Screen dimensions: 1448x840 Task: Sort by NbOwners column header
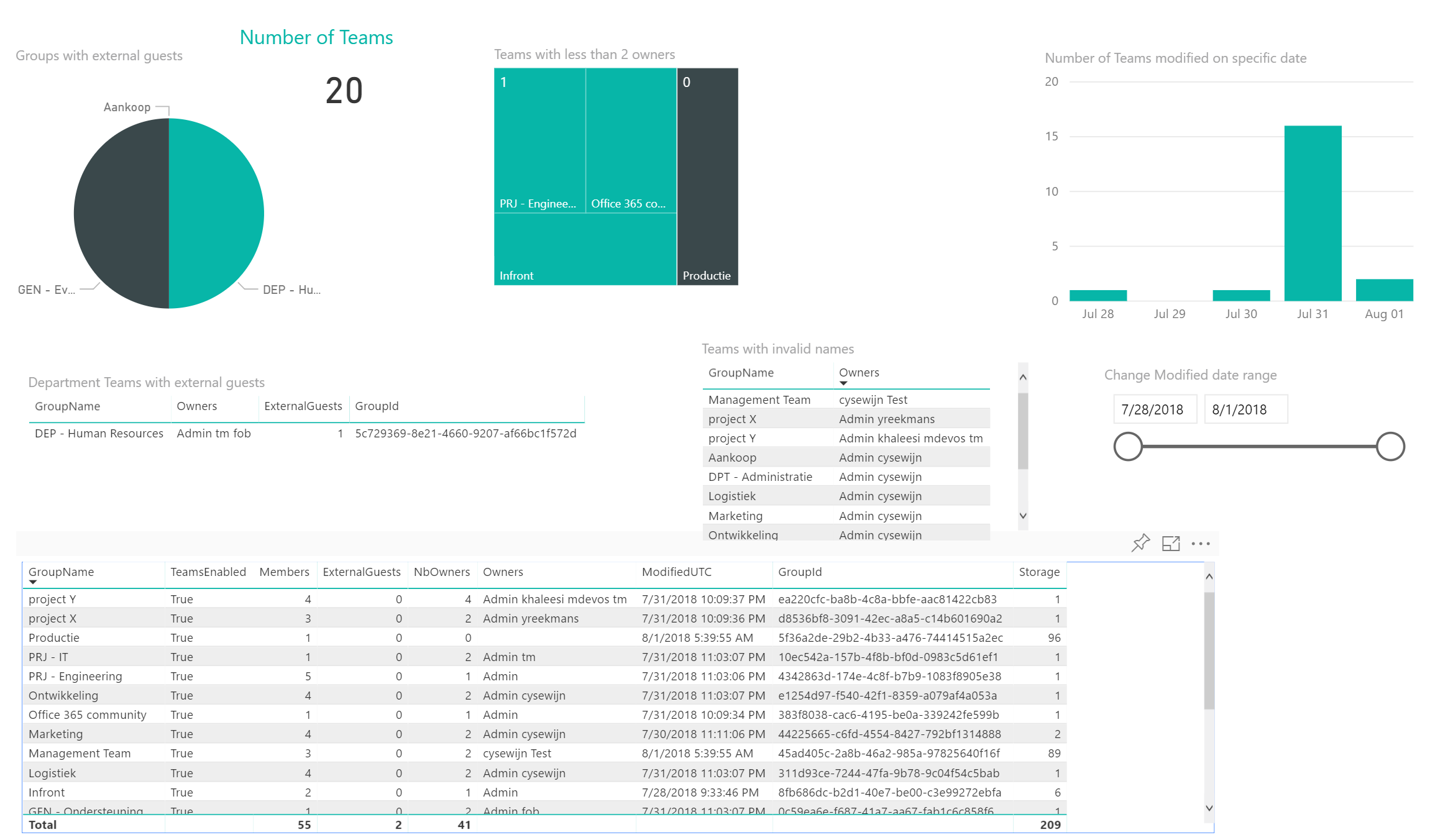tap(441, 572)
